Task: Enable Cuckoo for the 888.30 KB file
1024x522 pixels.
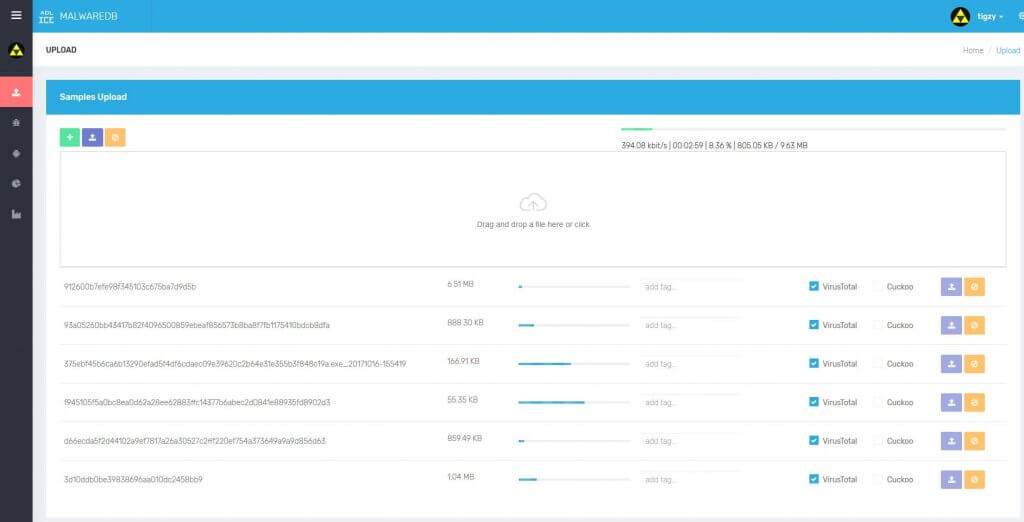Action: coord(878,325)
